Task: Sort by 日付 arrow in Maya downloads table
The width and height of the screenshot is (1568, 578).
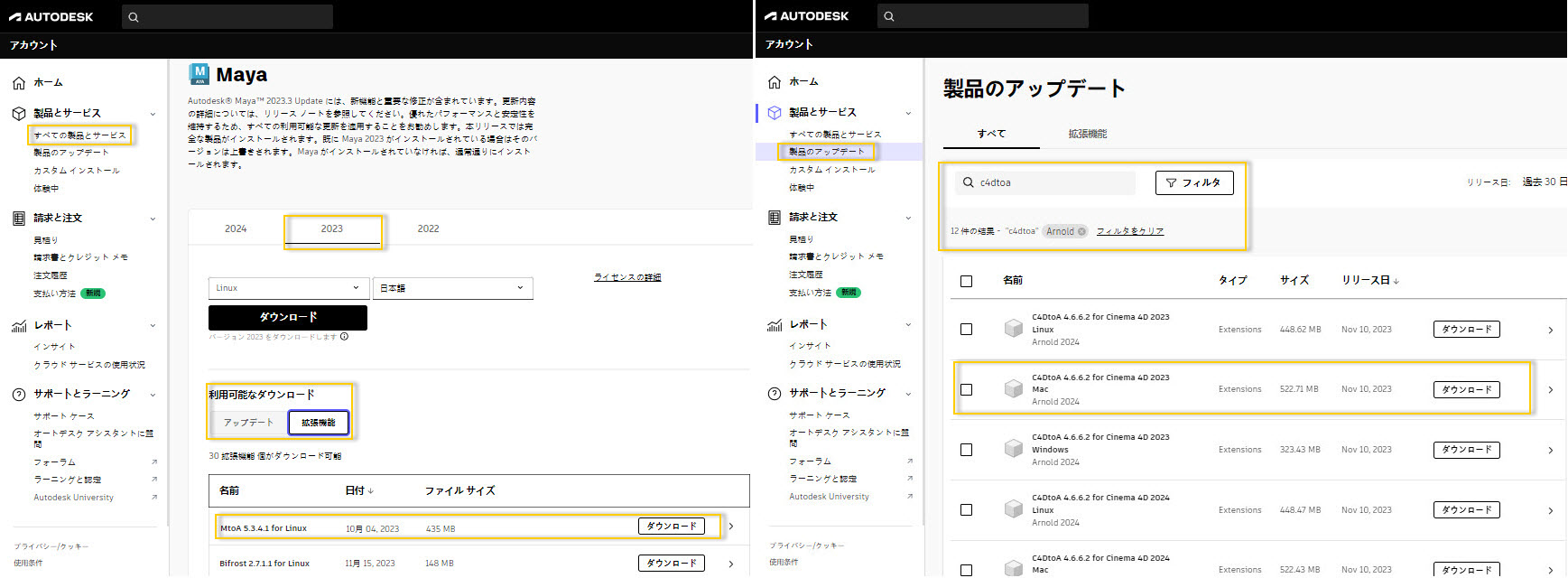Action: [x=370, y=491]
